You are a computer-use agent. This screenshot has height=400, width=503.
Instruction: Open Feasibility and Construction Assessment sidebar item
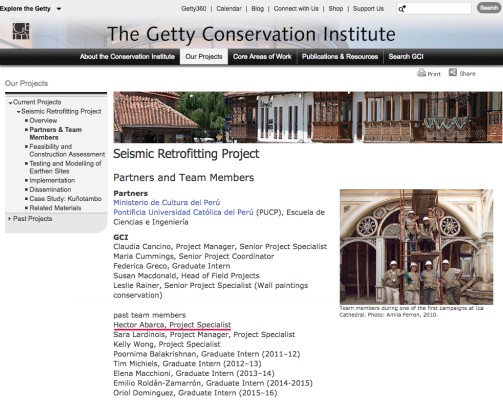(x=67, y=150)
